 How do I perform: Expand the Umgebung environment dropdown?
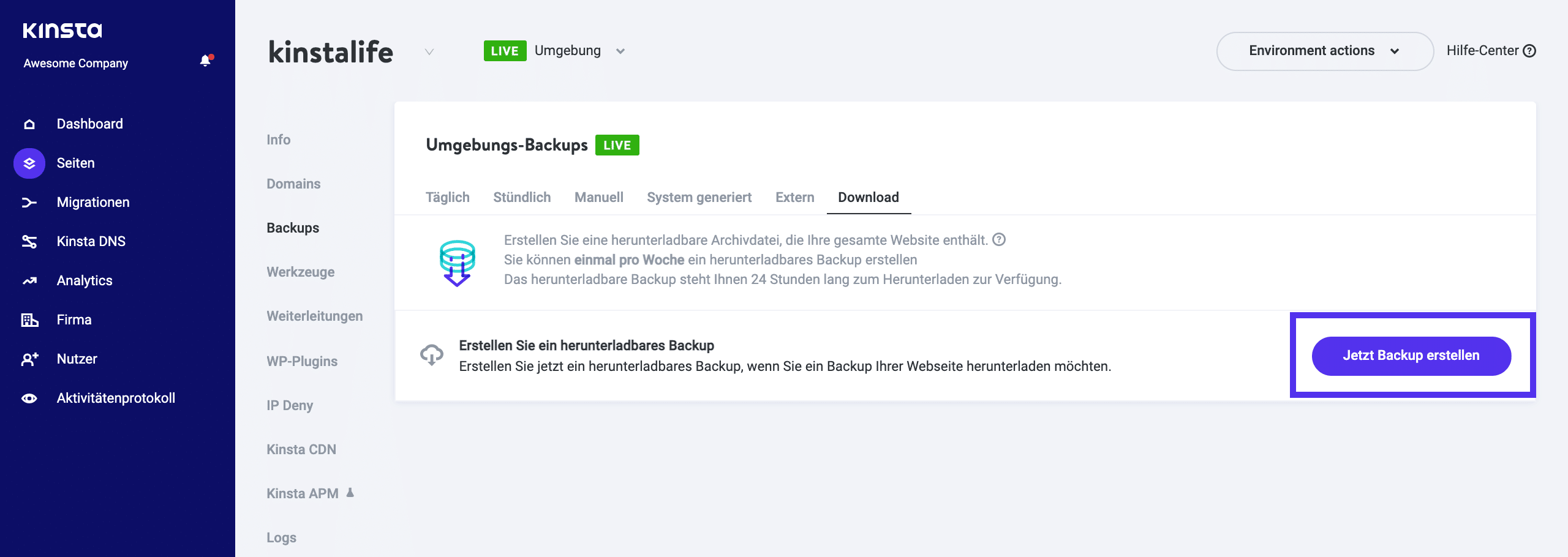(x=620, y=51)
